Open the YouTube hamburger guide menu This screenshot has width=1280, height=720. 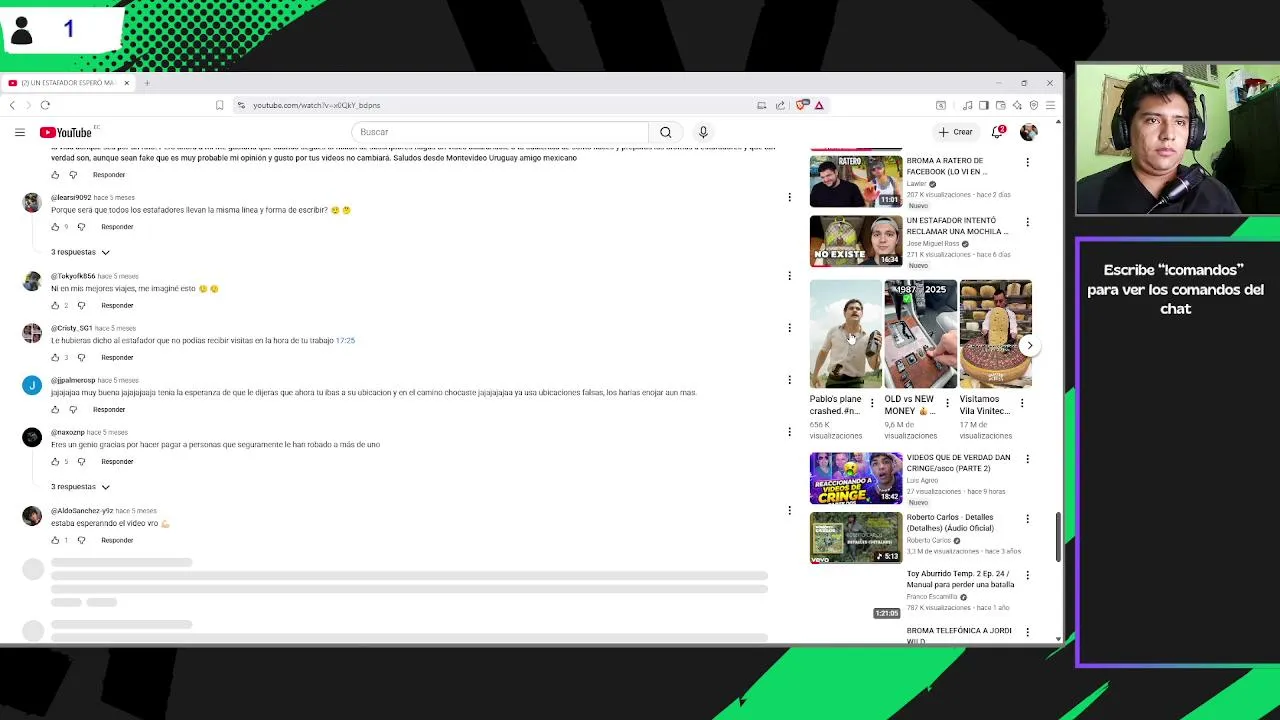coord(19,132)
